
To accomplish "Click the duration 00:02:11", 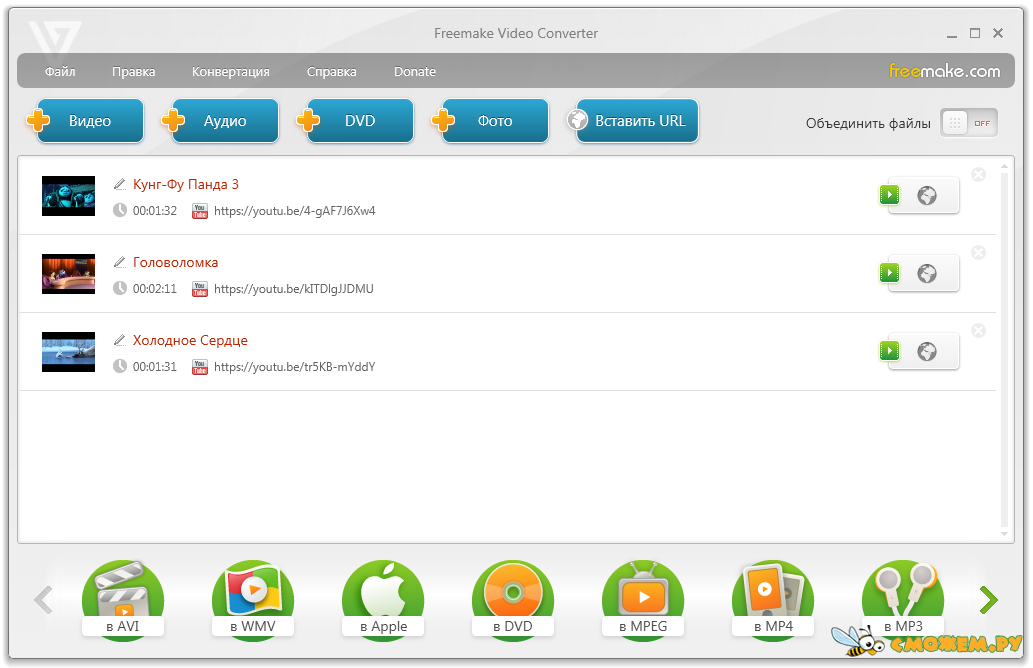I will click(155, 289).
